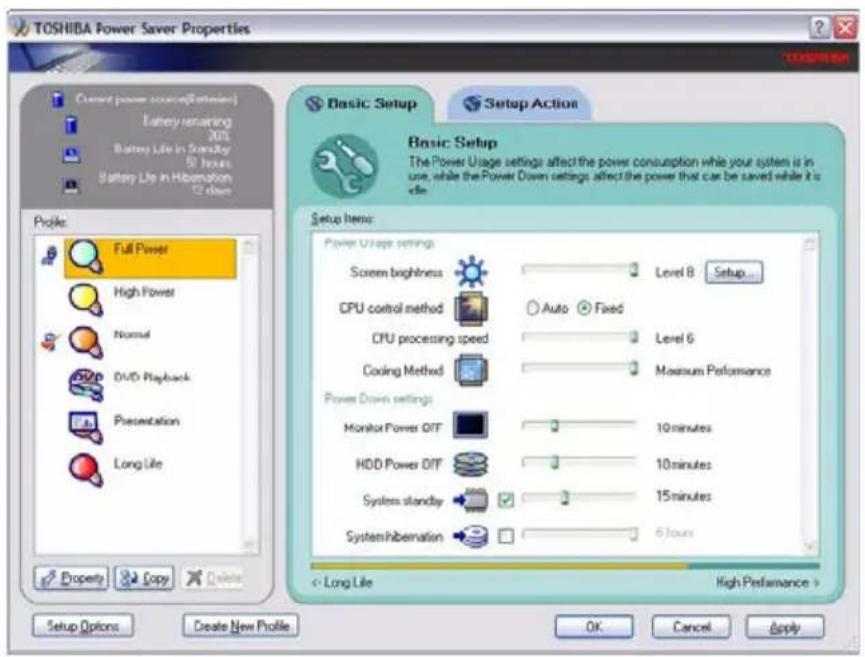
Task: Click the Cancel button
Action: pos(691,627)
